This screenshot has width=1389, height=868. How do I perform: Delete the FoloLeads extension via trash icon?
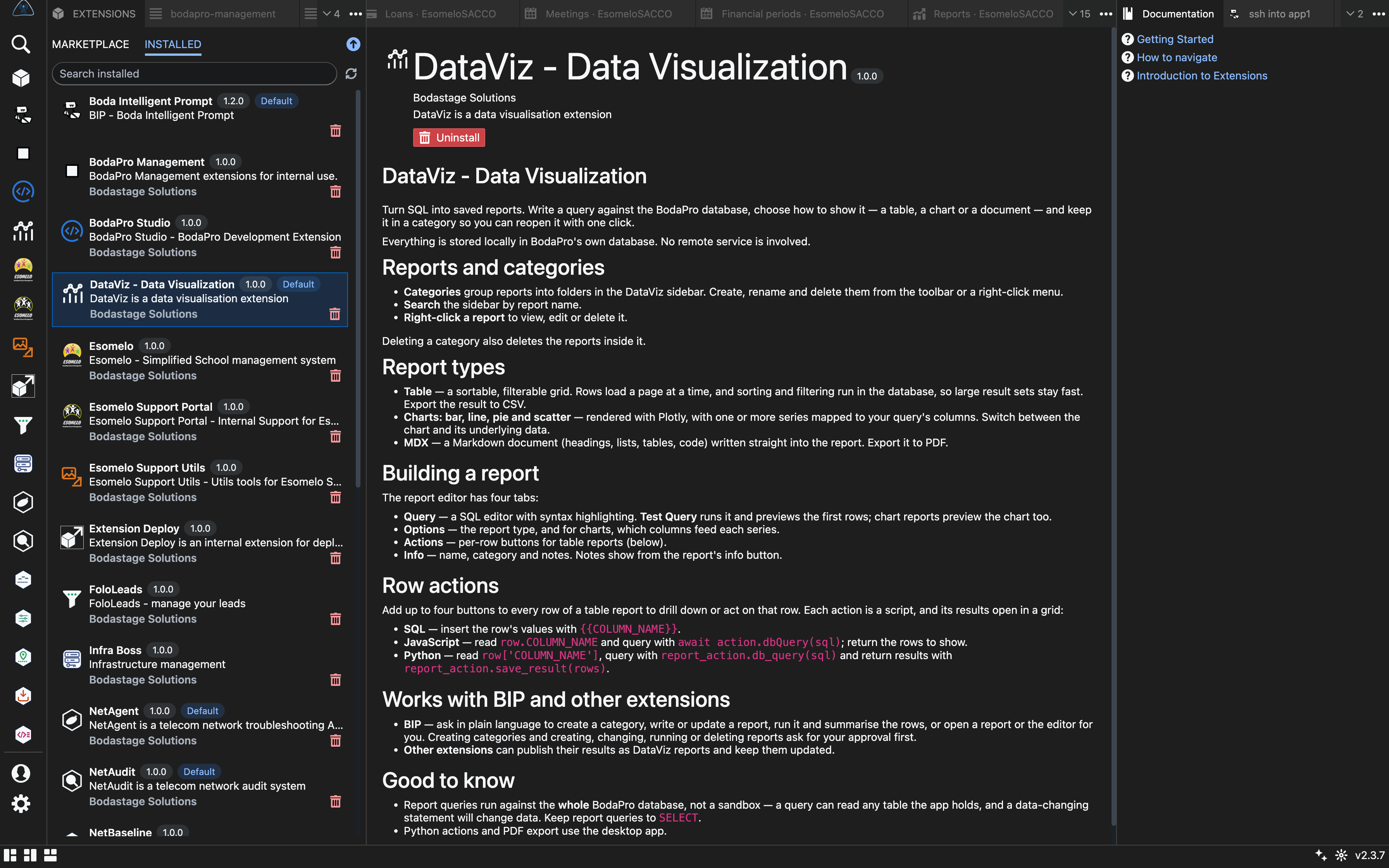336,619
